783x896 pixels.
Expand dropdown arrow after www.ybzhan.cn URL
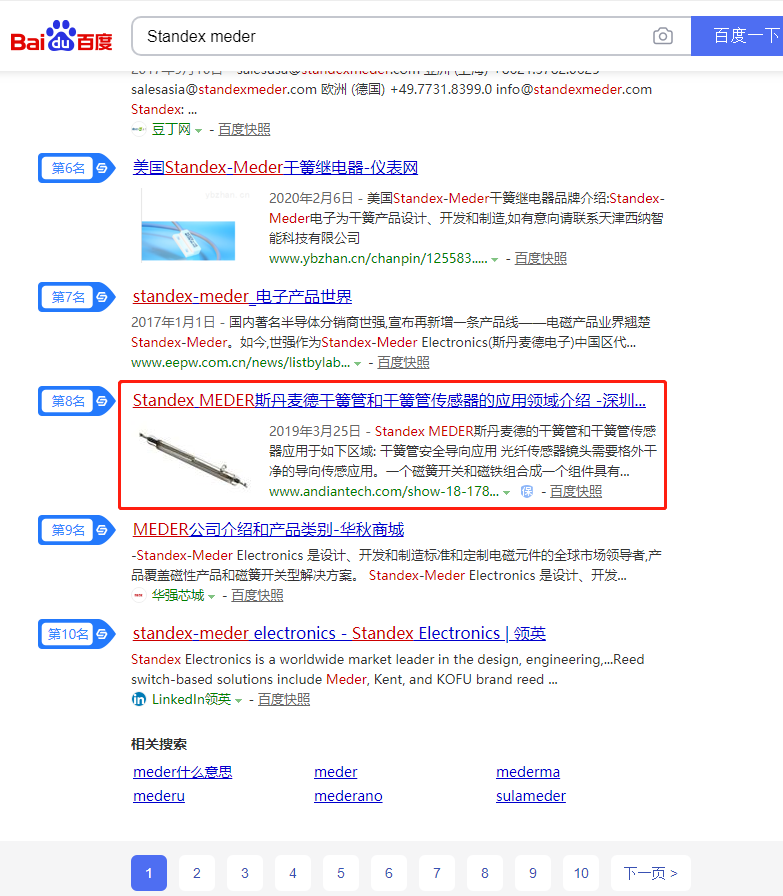pos(494,260)
